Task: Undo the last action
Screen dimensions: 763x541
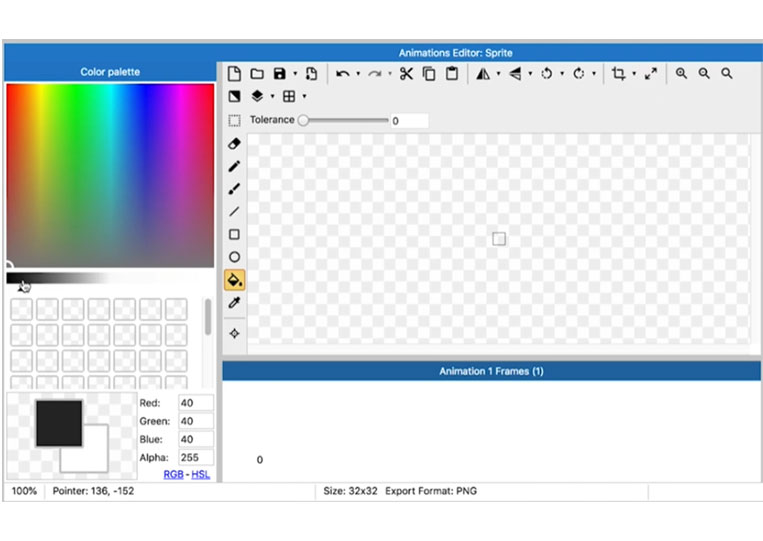Action: tap(343, 74)
